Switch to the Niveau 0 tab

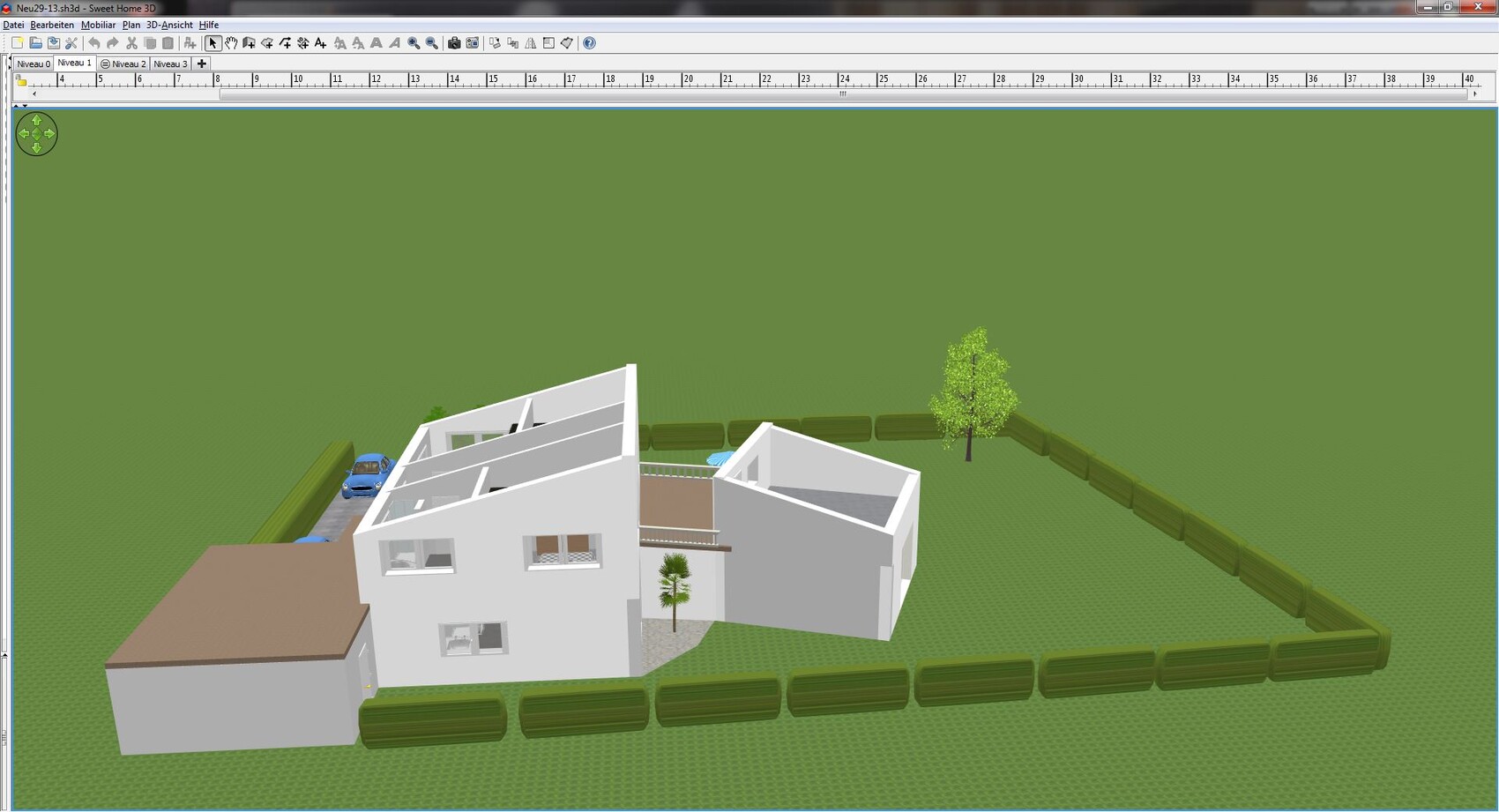(34, 64)
